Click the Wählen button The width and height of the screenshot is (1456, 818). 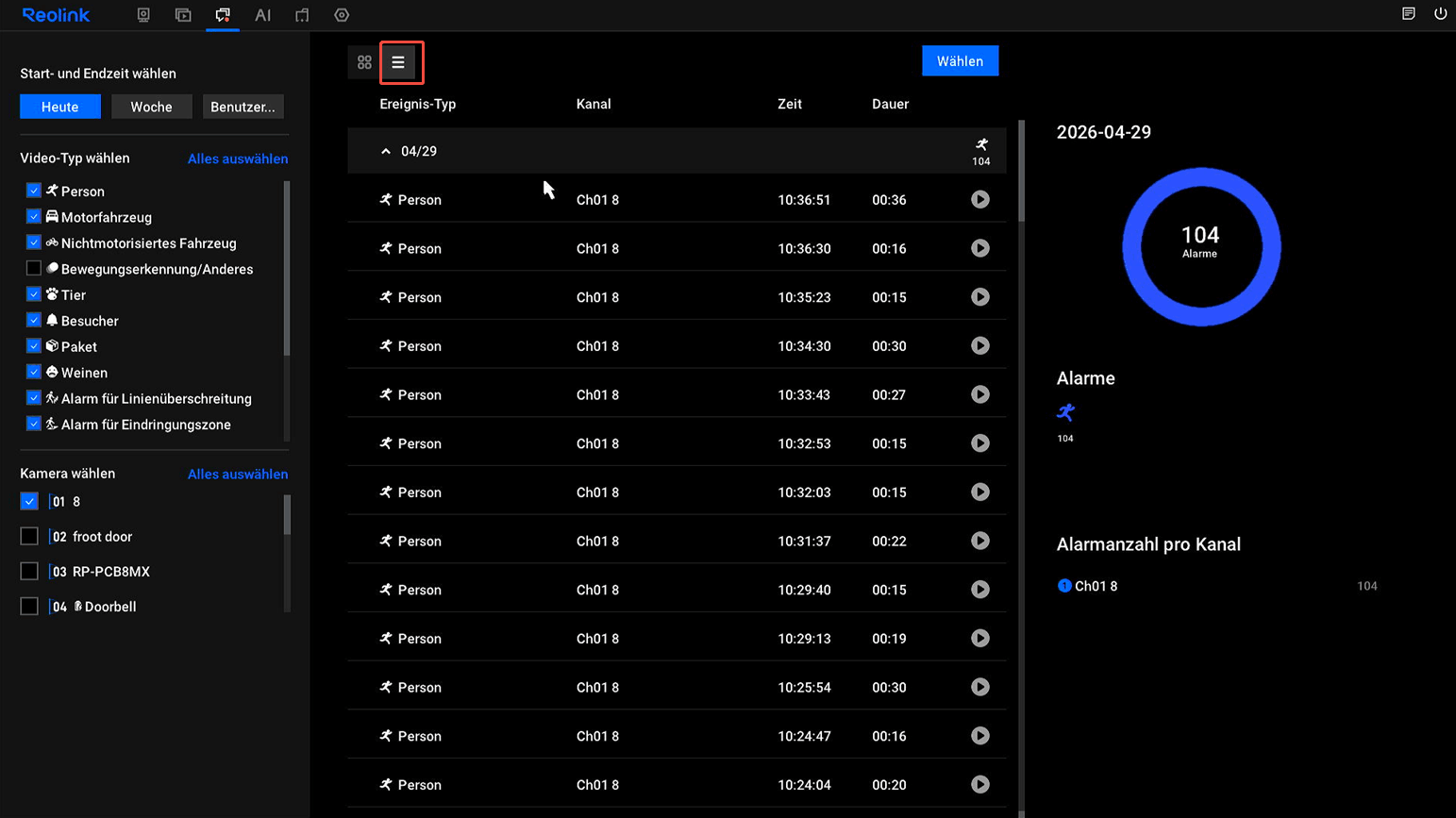point(960,61)
